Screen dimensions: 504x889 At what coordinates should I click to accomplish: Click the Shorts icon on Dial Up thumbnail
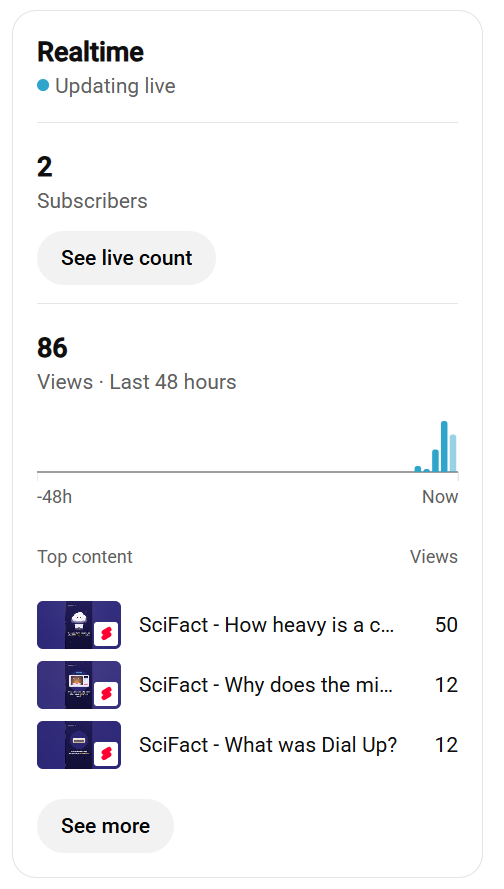point(105,754)
